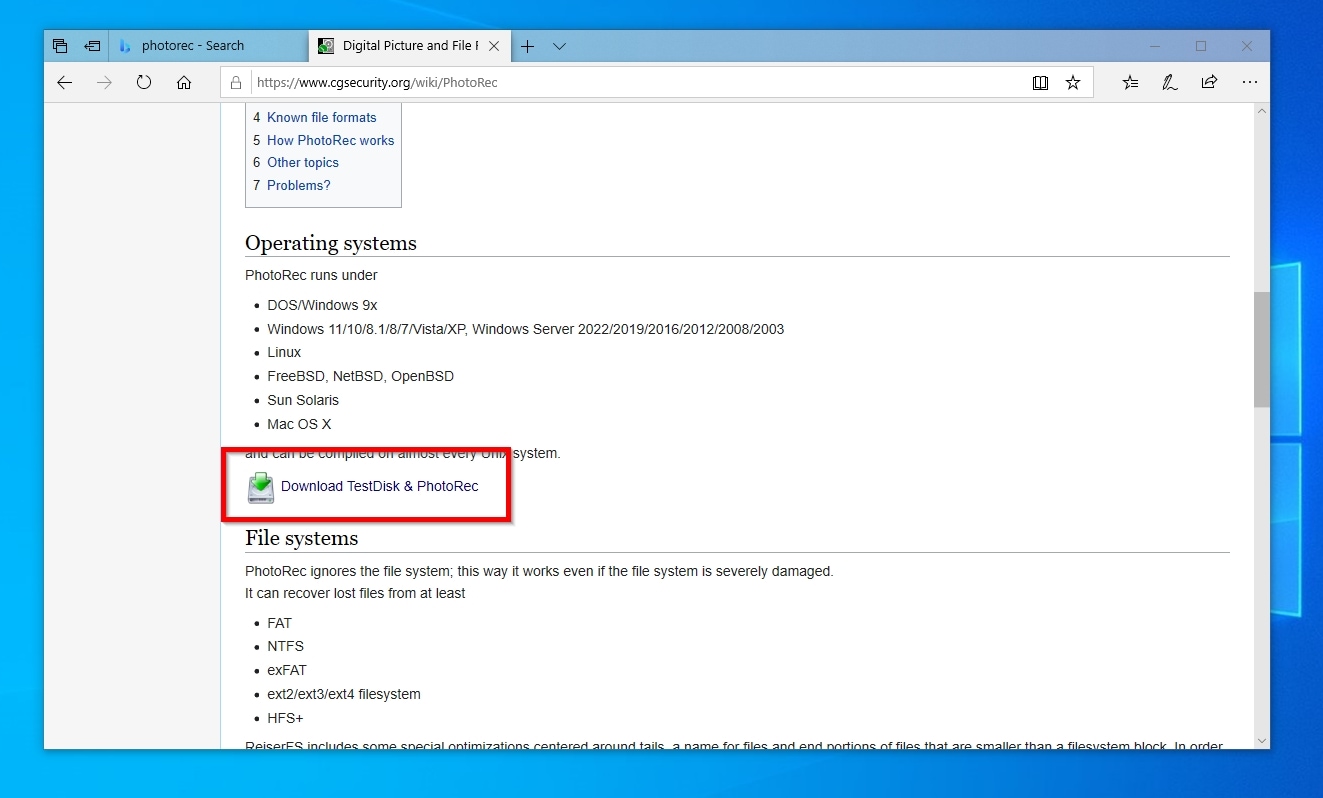
Task: Click the page vertical scrollbar thumb
Action: click(1262, 350)
